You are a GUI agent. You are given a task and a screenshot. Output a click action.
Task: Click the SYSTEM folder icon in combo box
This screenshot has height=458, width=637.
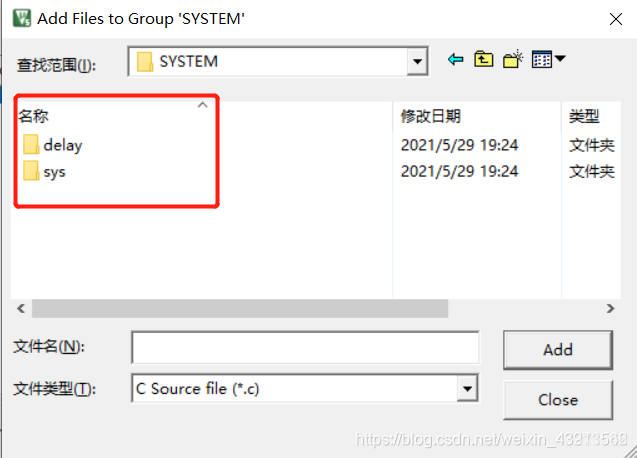[145, 62]
